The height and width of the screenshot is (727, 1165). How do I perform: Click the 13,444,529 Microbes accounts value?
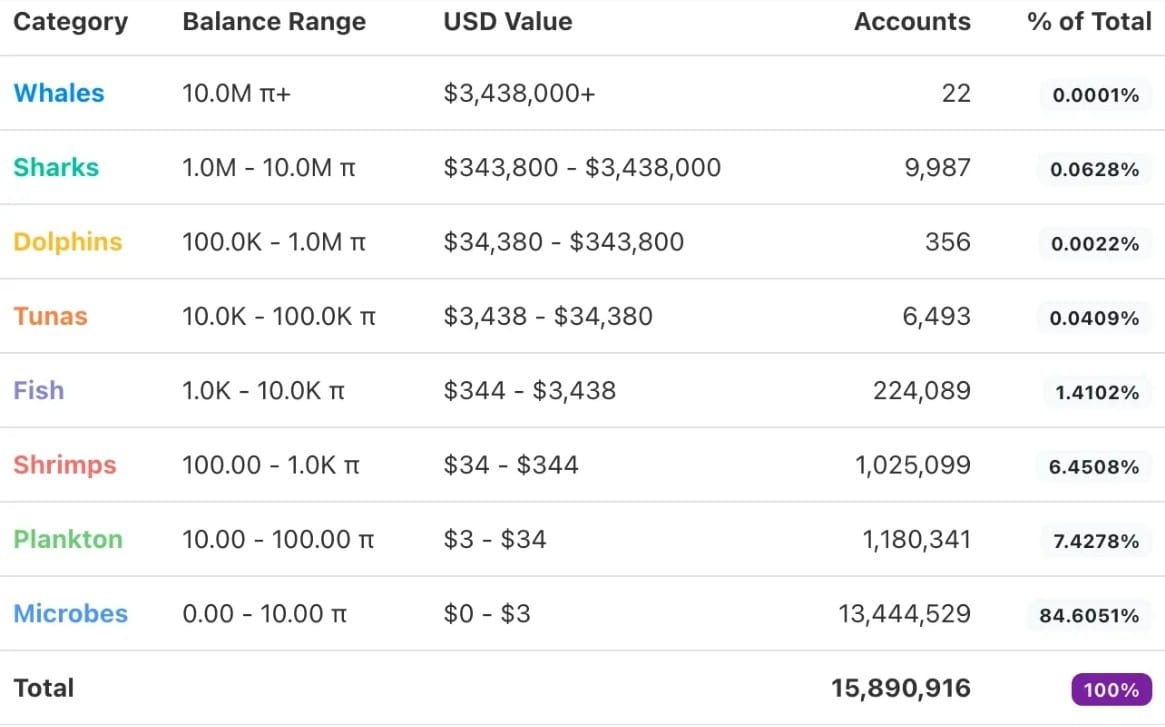tap(904, 614)
